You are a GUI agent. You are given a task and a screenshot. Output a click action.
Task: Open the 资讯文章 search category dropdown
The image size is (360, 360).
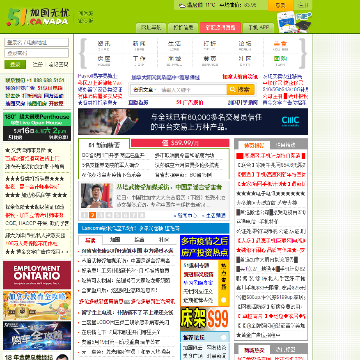click(x=145, y=90)
